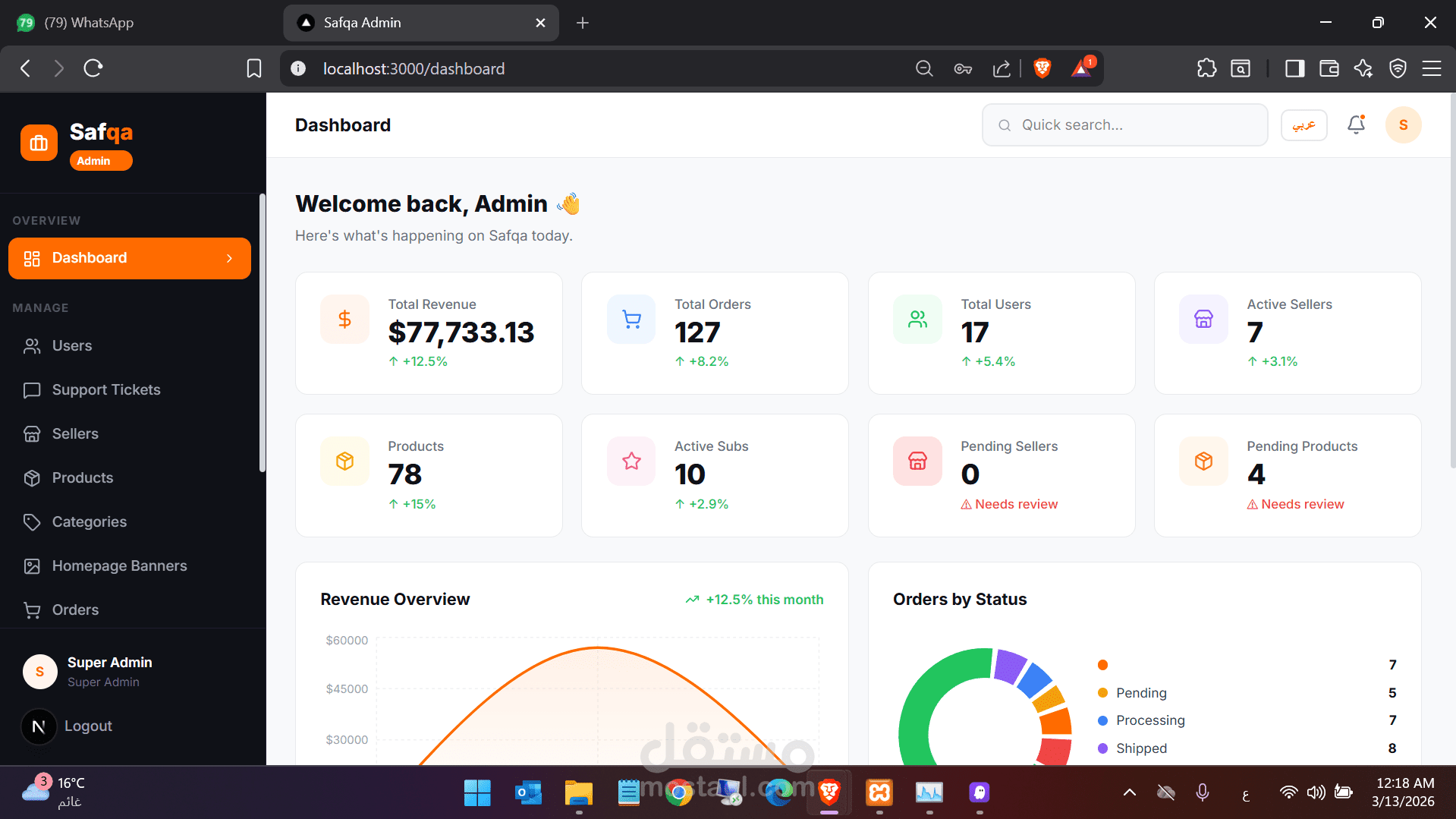Screen dimensions: 1456x819
Task: Click the Products box icon in the stats card
Action: point(344,461)
